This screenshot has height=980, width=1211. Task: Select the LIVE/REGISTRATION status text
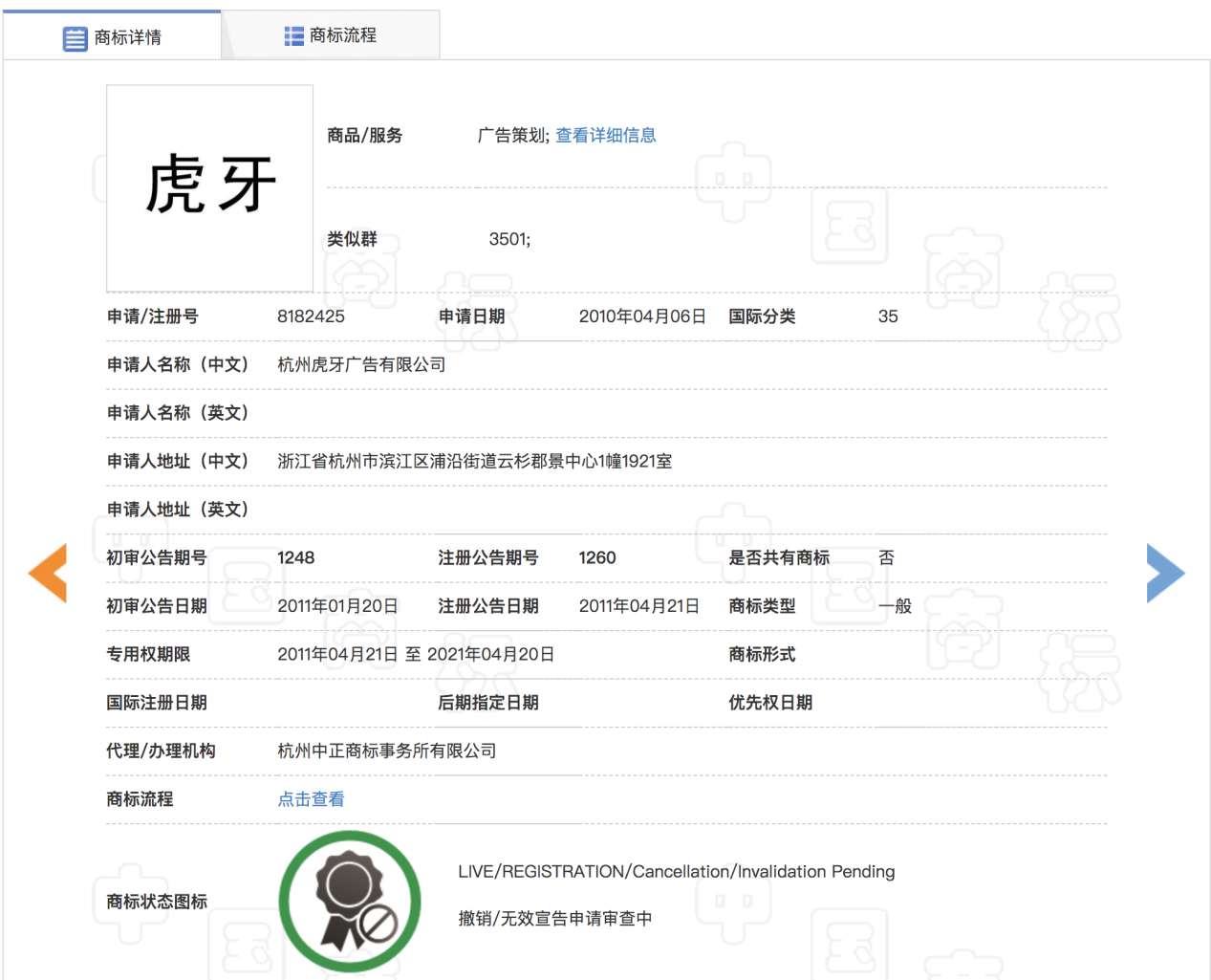tap(677, 872)
